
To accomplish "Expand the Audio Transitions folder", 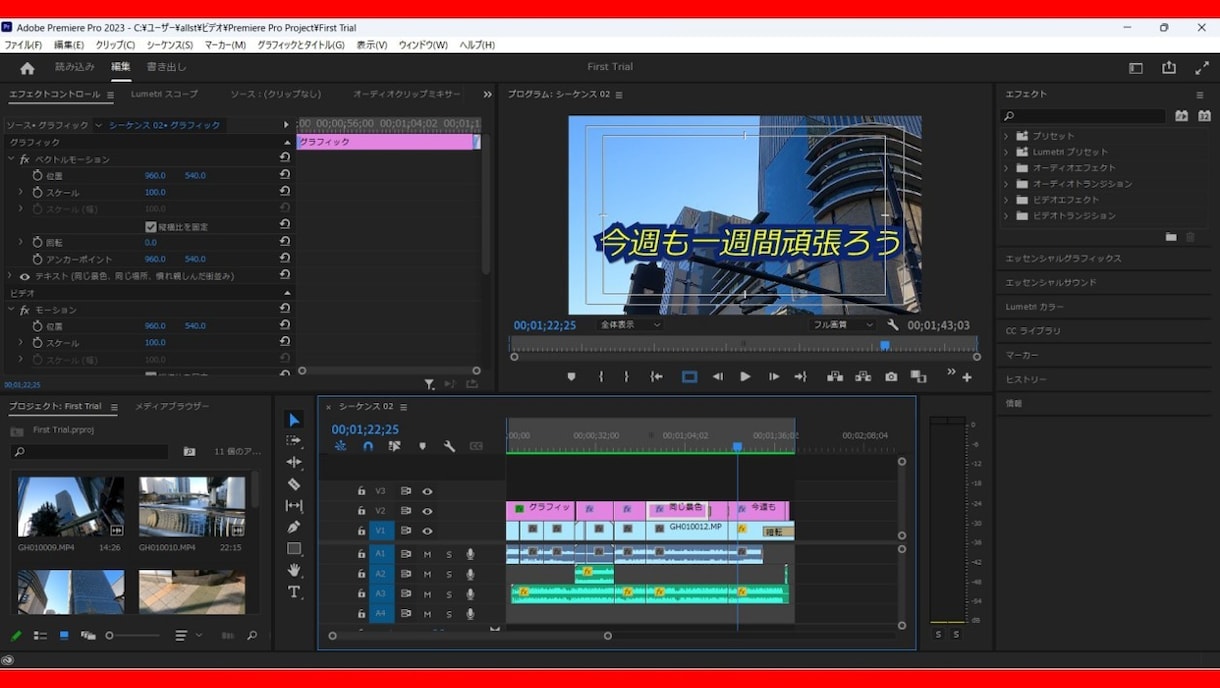I will [1006, 184].
